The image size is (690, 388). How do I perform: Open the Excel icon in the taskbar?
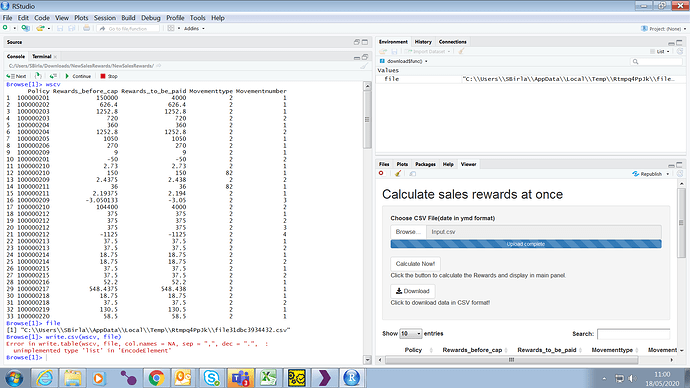pyautogui.click(x=268, y=378)
